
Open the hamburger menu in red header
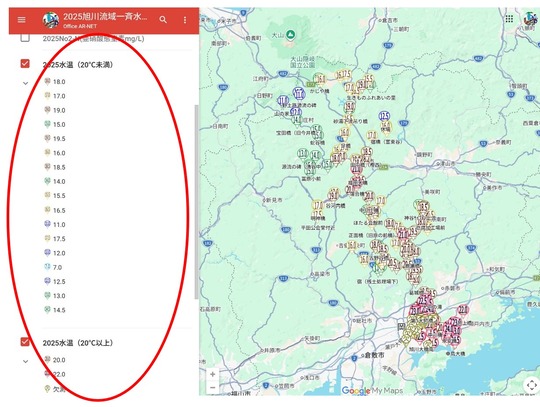(21, 20)
